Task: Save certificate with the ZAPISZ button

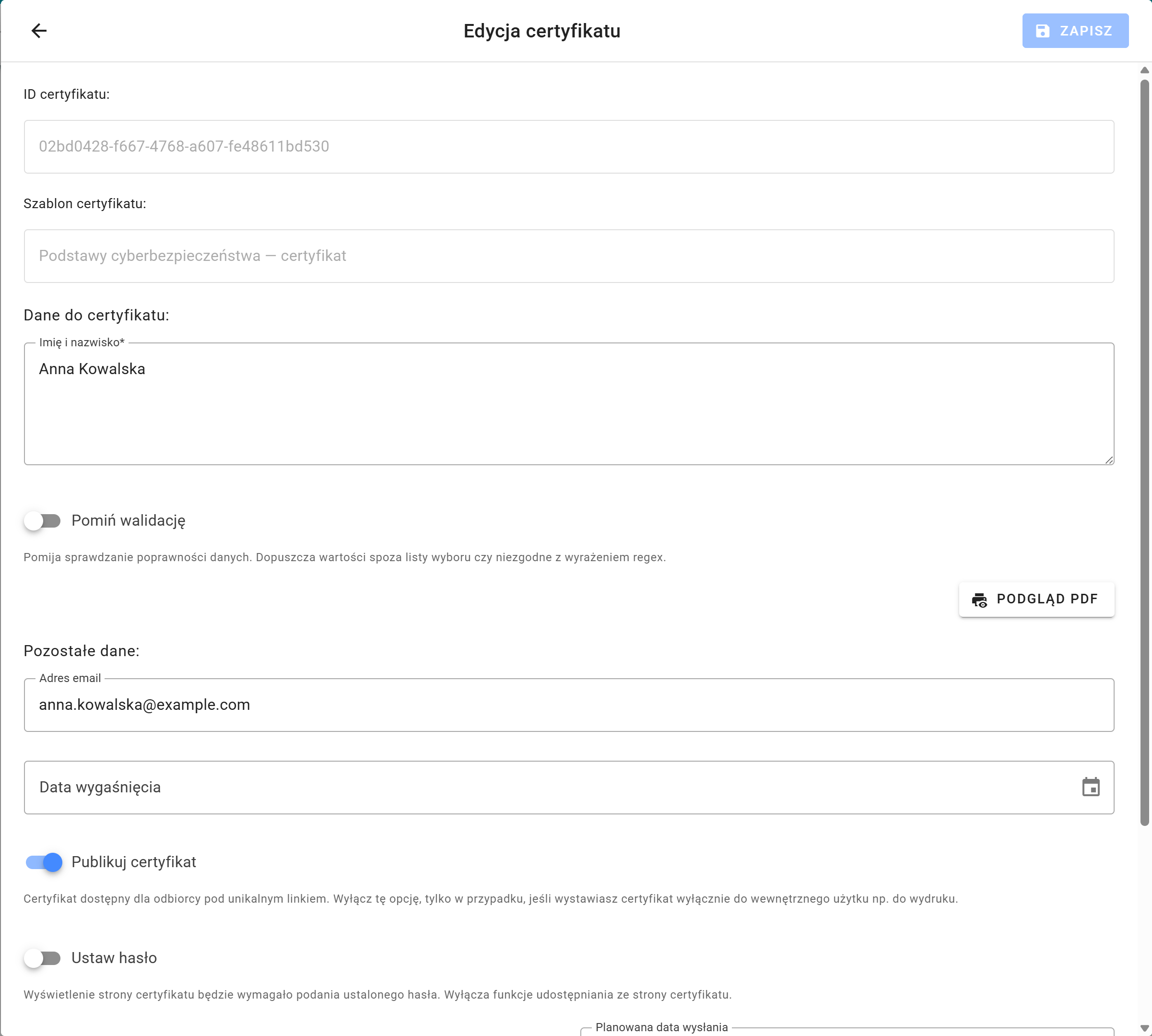Action: point(1075,31)
